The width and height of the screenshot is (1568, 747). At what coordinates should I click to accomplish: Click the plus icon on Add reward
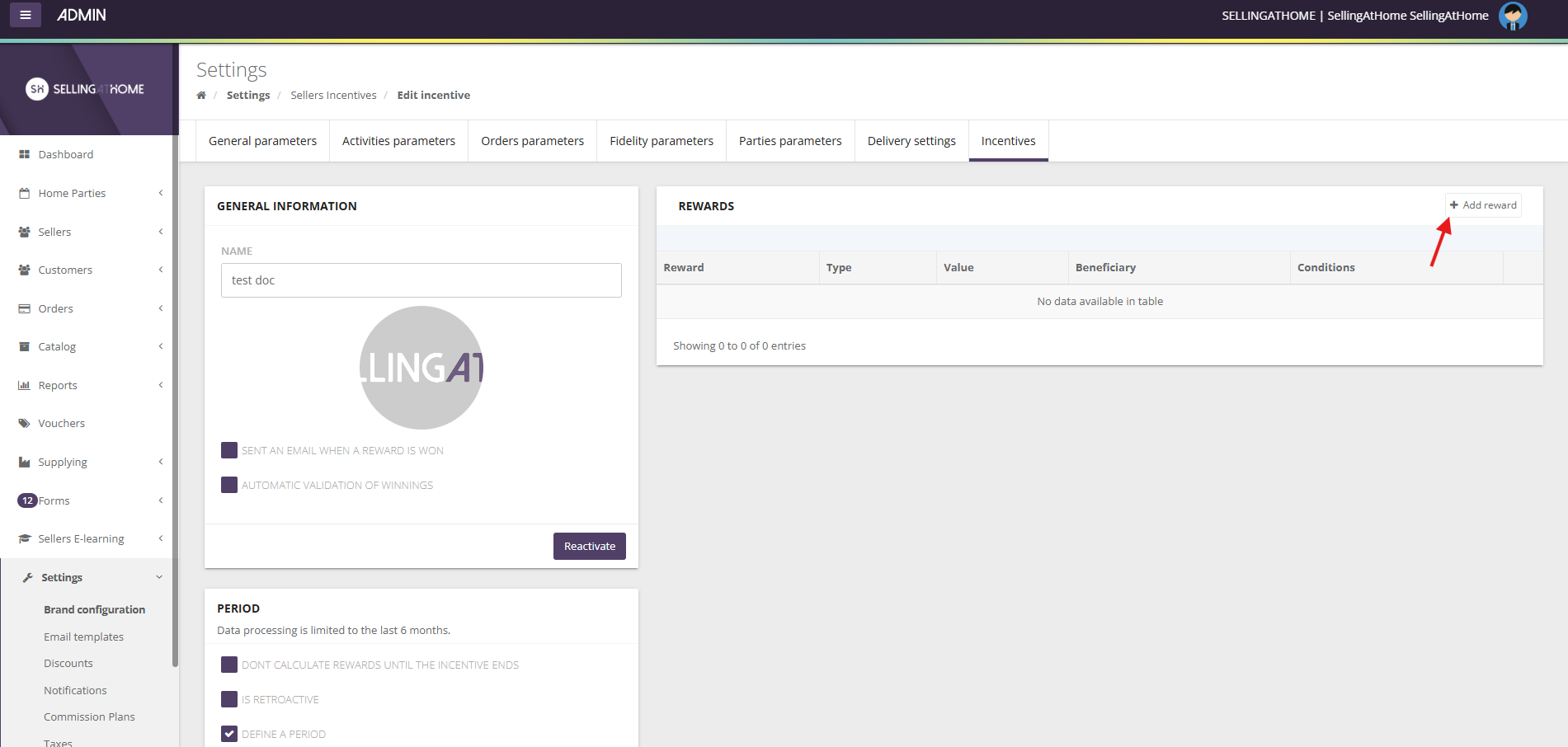point(1454,205)
